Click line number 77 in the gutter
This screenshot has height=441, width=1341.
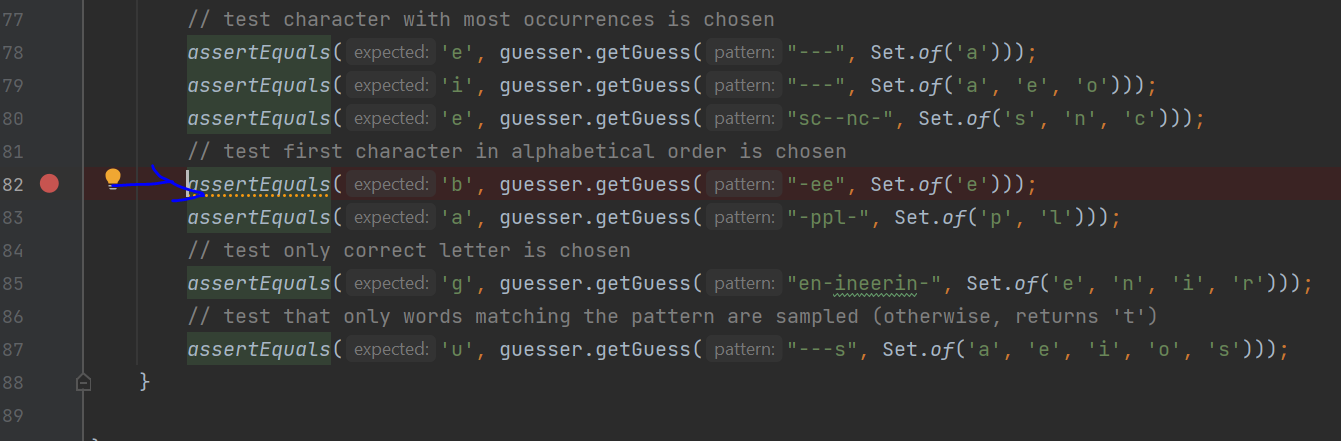(x=13, y=19)
